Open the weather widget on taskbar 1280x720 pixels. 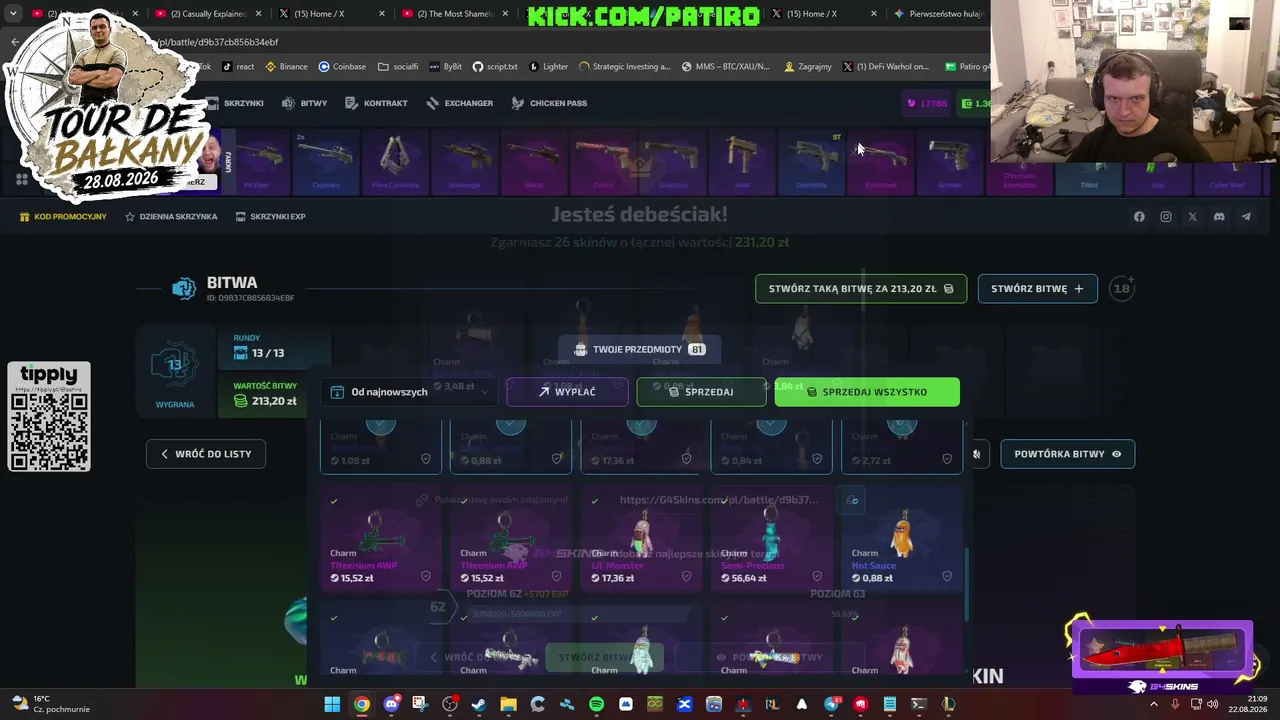click(50, 704)
